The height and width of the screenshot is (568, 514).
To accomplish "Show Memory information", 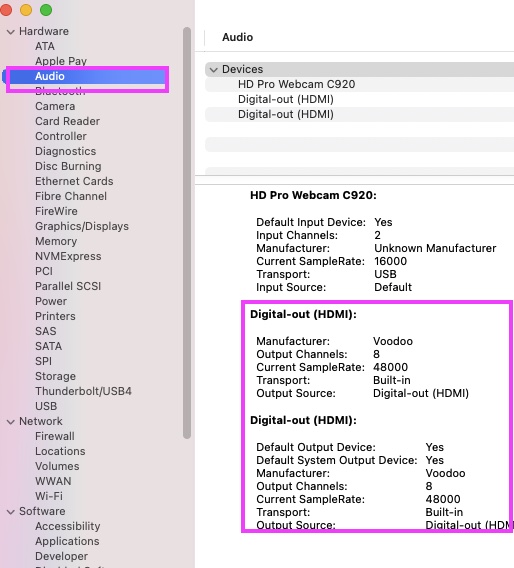I will (56, 241).
